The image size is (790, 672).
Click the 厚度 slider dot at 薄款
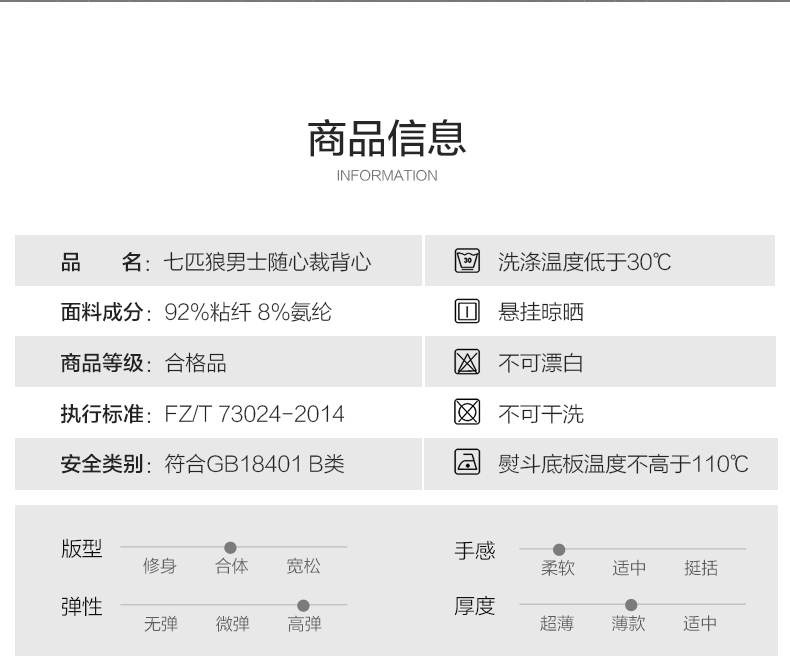point(631,605)
